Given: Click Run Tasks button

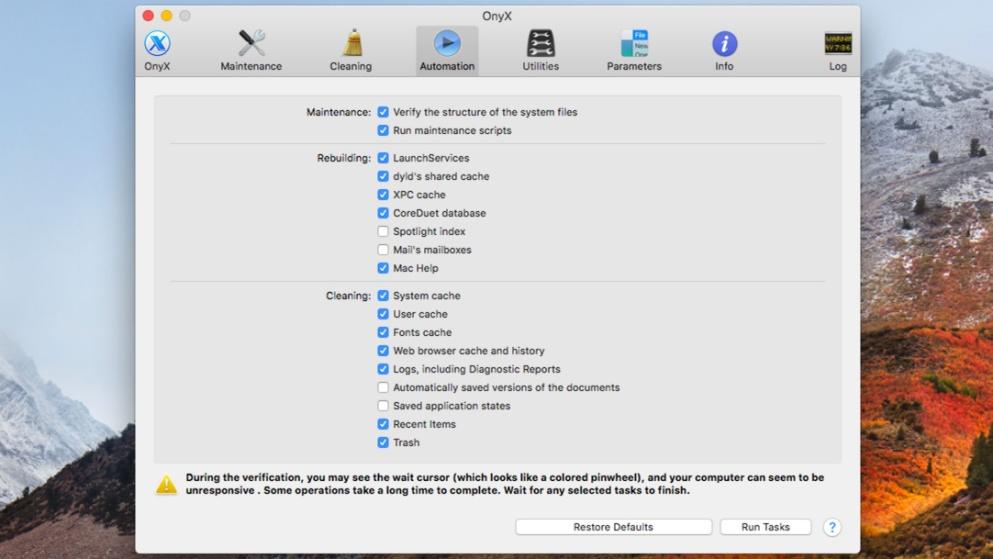Looking at the screenshot, I should pos(766,527).
